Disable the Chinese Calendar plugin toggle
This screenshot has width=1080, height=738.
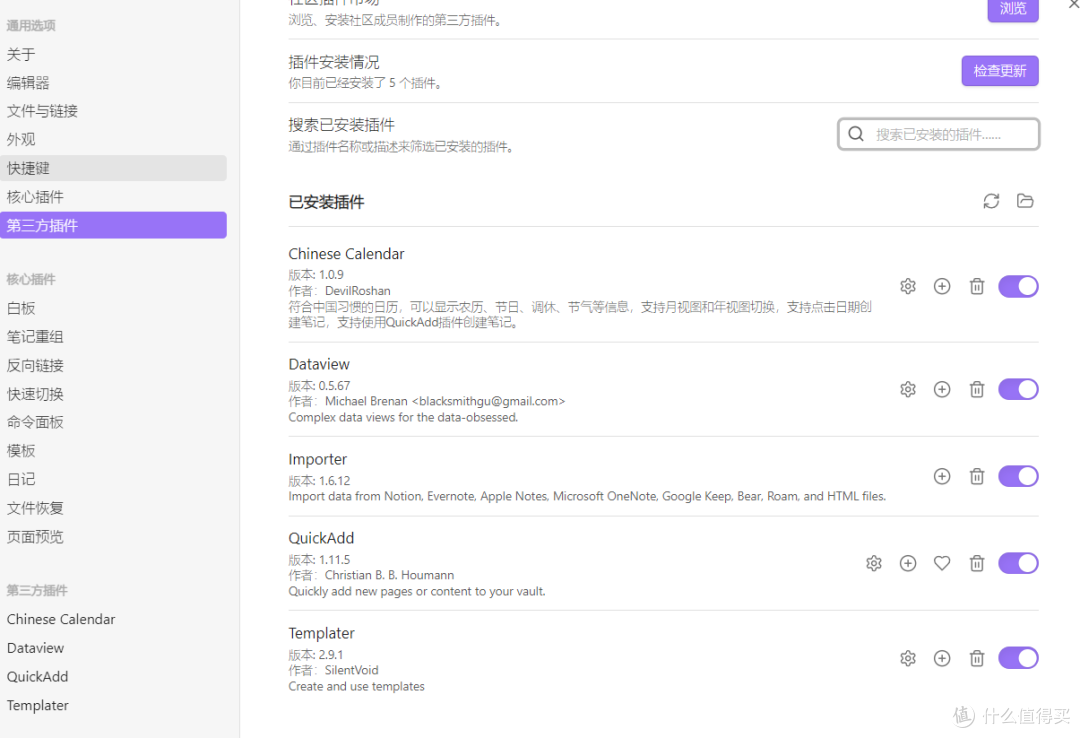(x=1018, y=286)
